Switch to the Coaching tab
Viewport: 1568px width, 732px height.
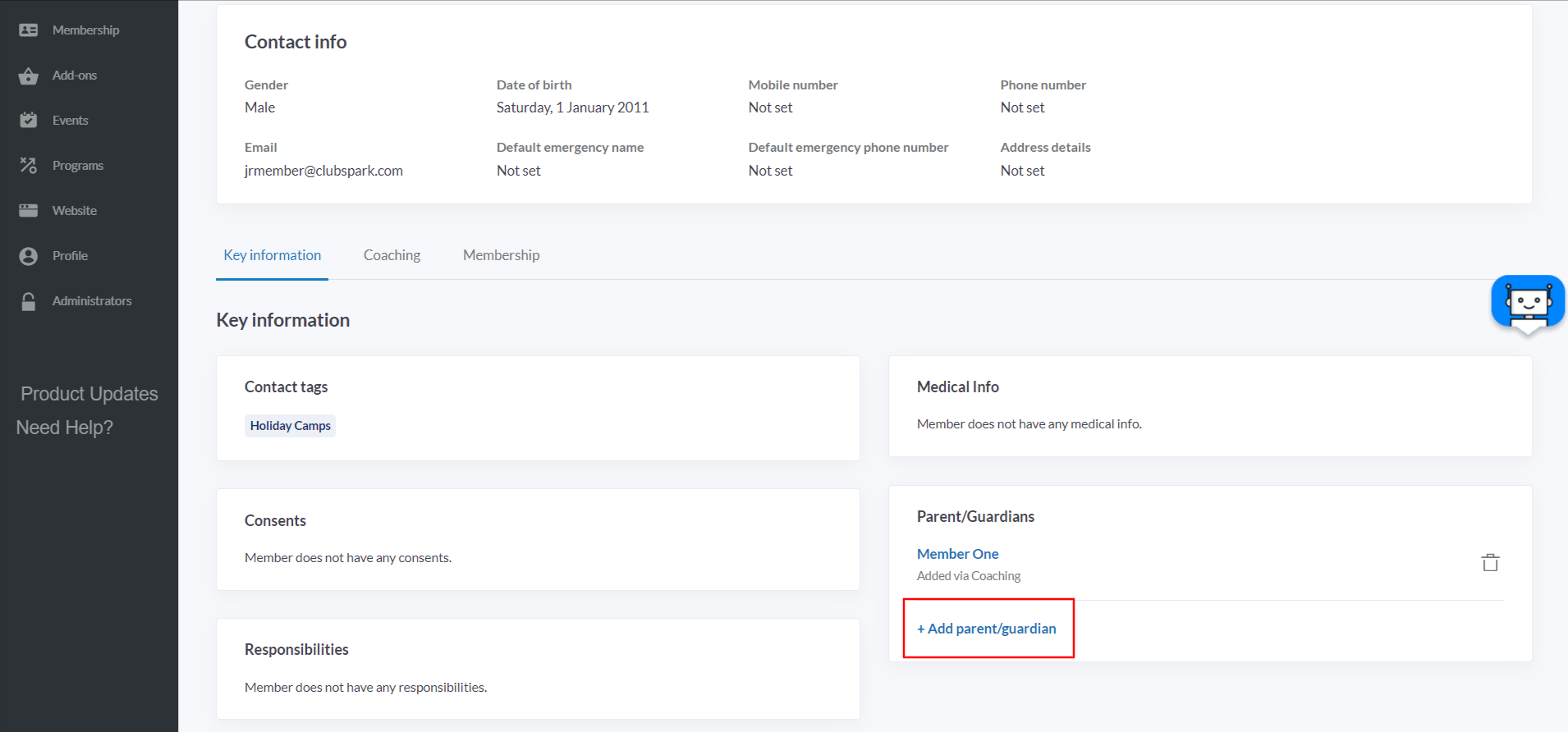pyautogui.click(x=392, y=255)
